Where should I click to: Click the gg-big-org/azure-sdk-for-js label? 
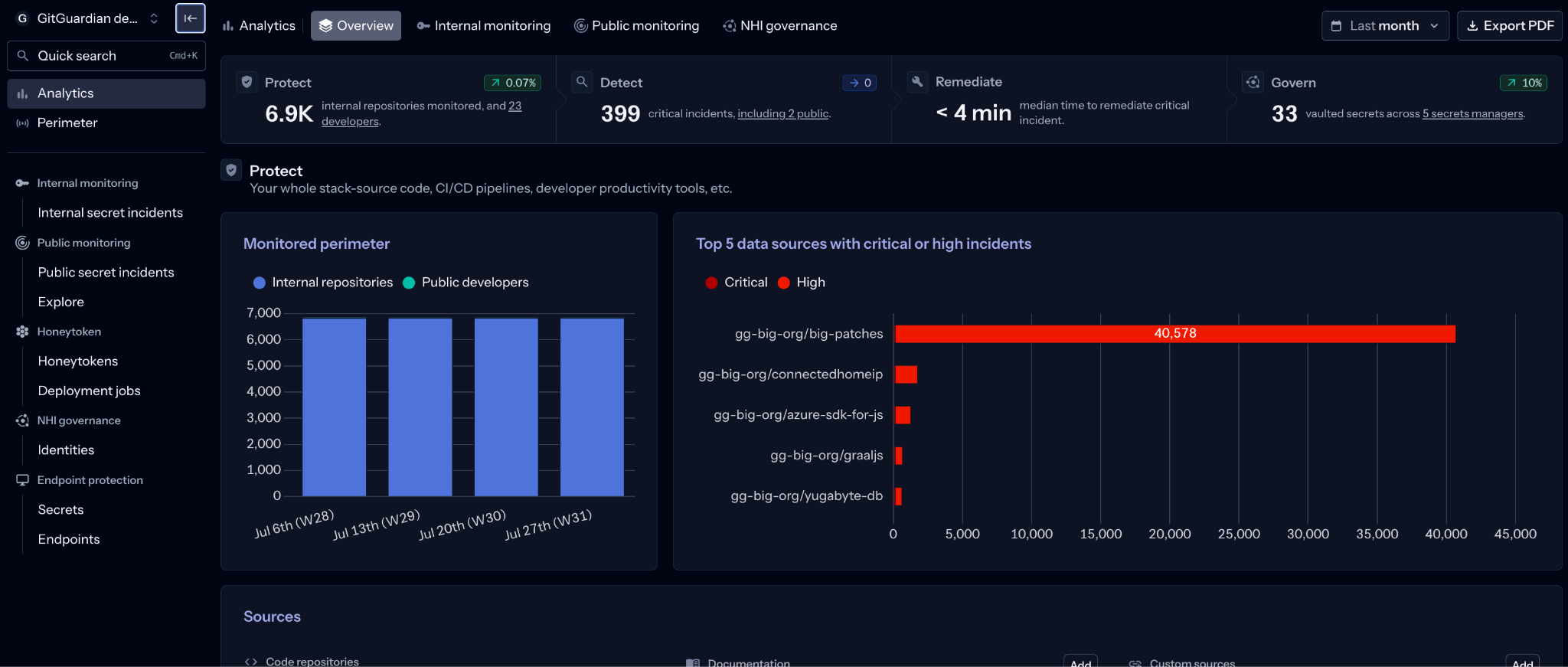pos(798,415)
